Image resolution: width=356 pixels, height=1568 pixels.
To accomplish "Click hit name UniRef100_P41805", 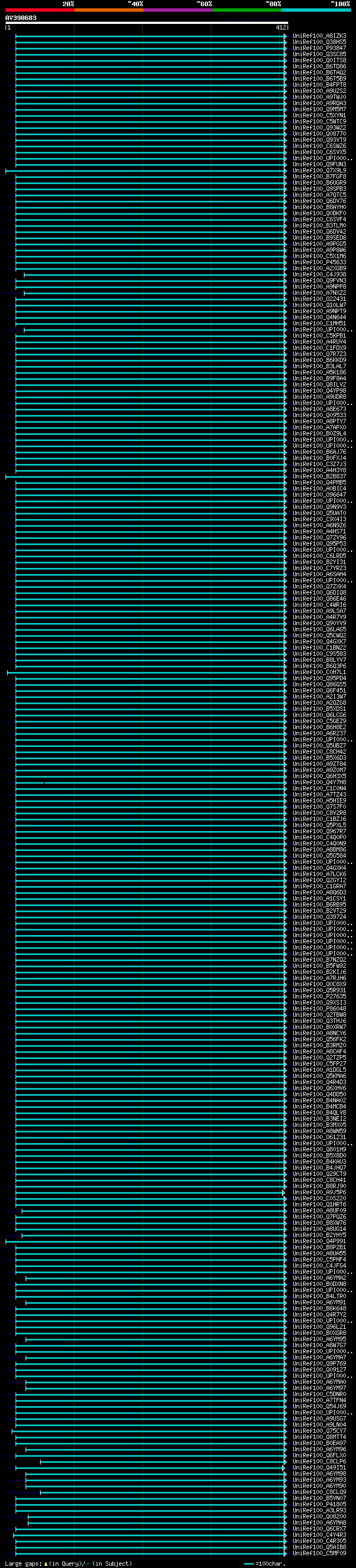I will coord(319,1505).
